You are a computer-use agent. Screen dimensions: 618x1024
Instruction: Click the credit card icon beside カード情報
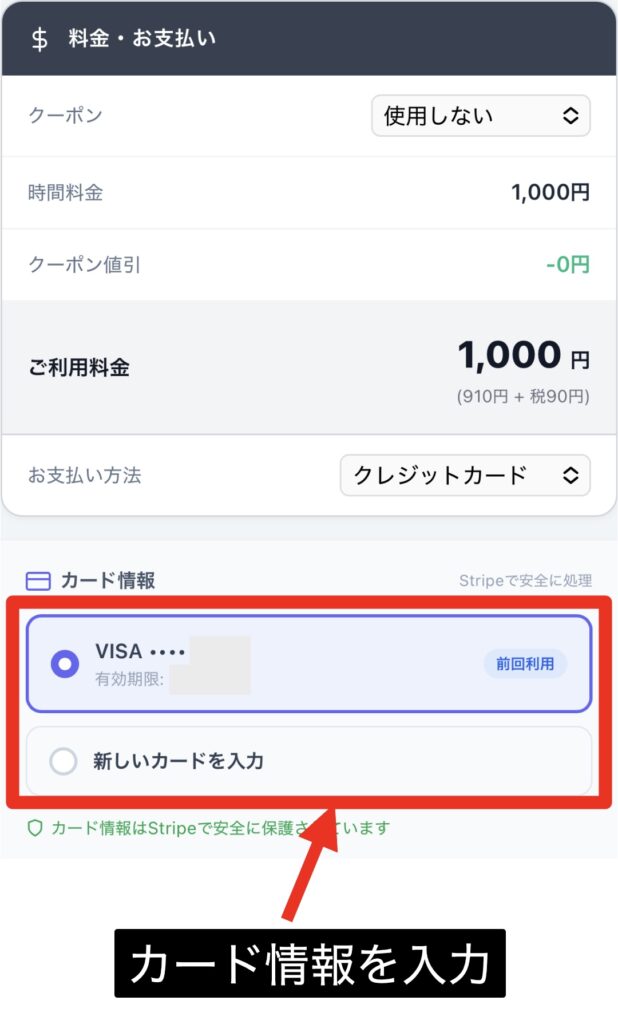tap(37, 581)
